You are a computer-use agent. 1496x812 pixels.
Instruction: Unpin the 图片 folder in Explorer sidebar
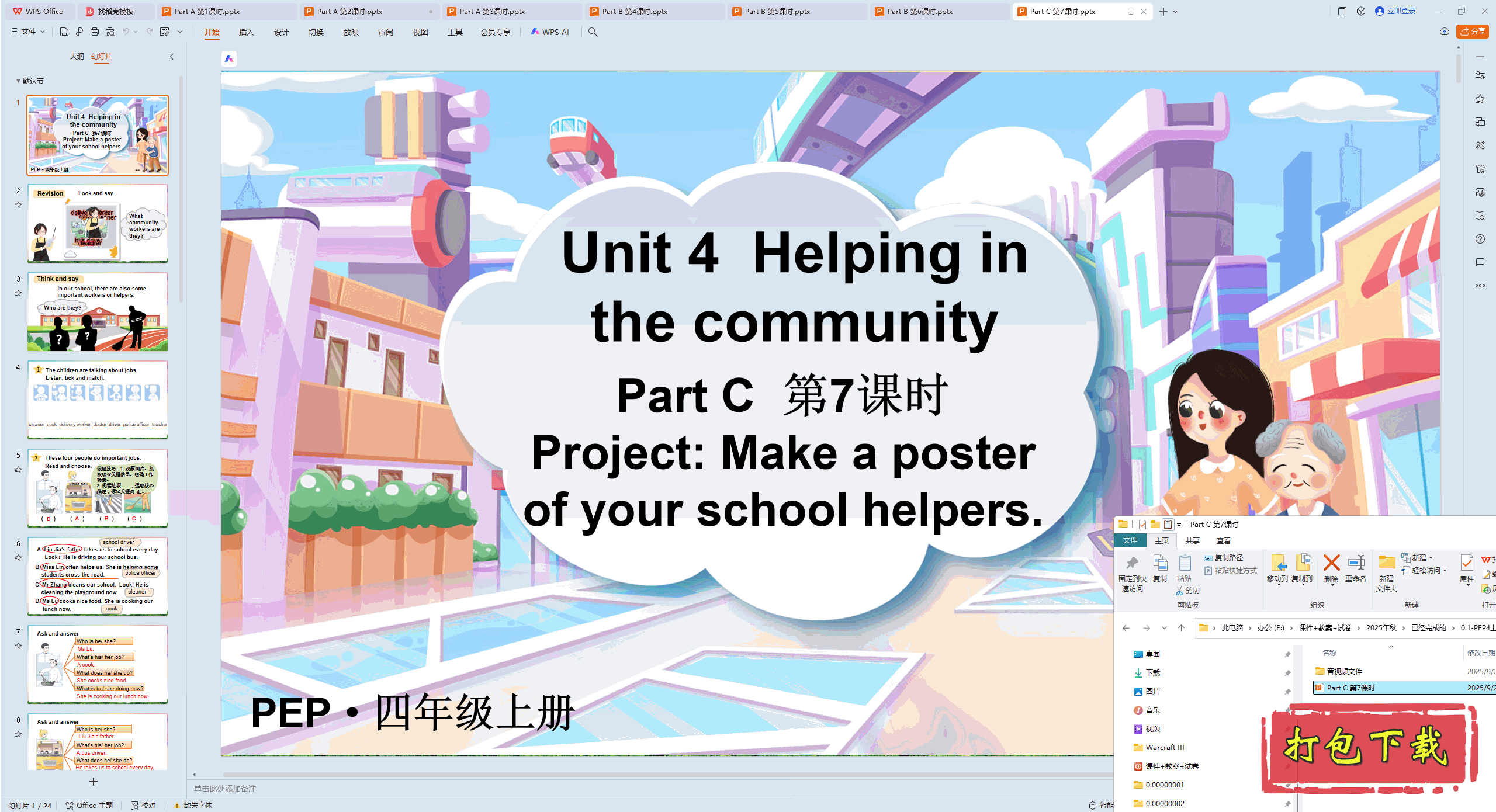pos(1289,691)
